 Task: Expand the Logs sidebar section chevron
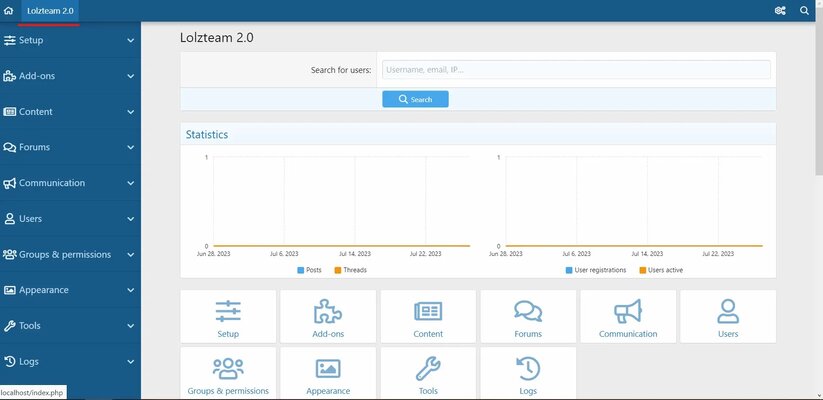coord(131,362)
